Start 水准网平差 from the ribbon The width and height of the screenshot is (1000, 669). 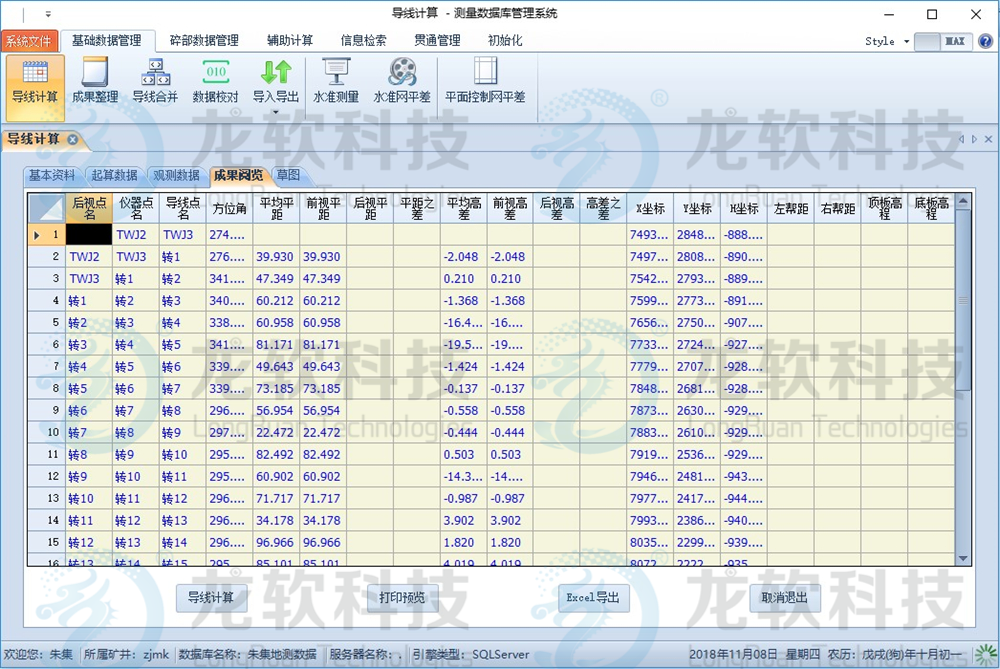(x=403, y=85)
